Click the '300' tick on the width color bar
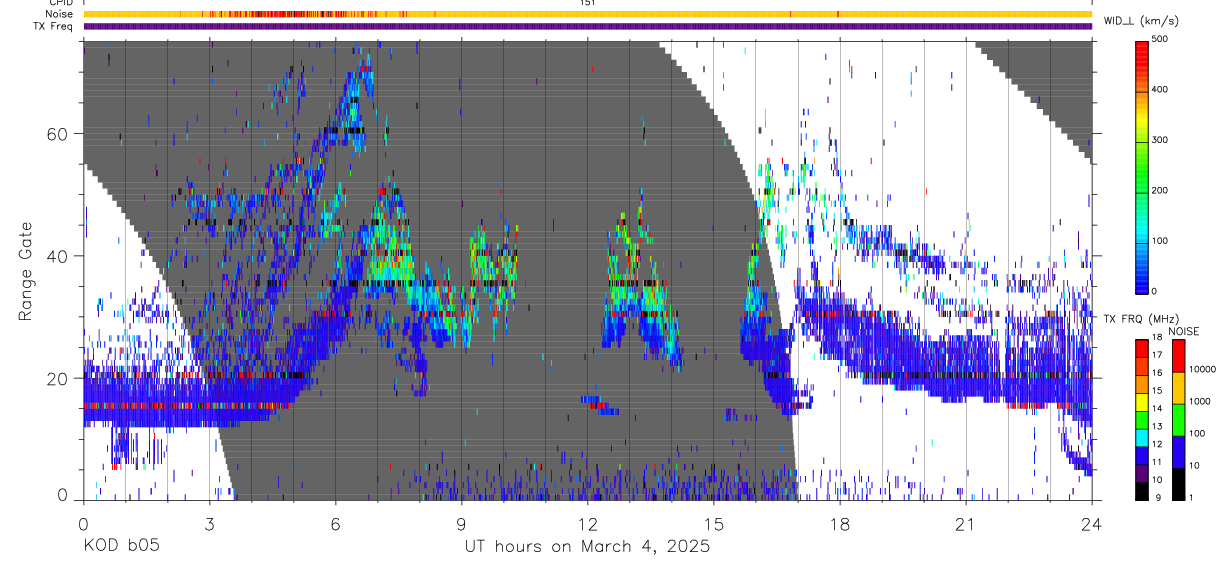Screen dimensions: 1228x567 point(1160,140)
